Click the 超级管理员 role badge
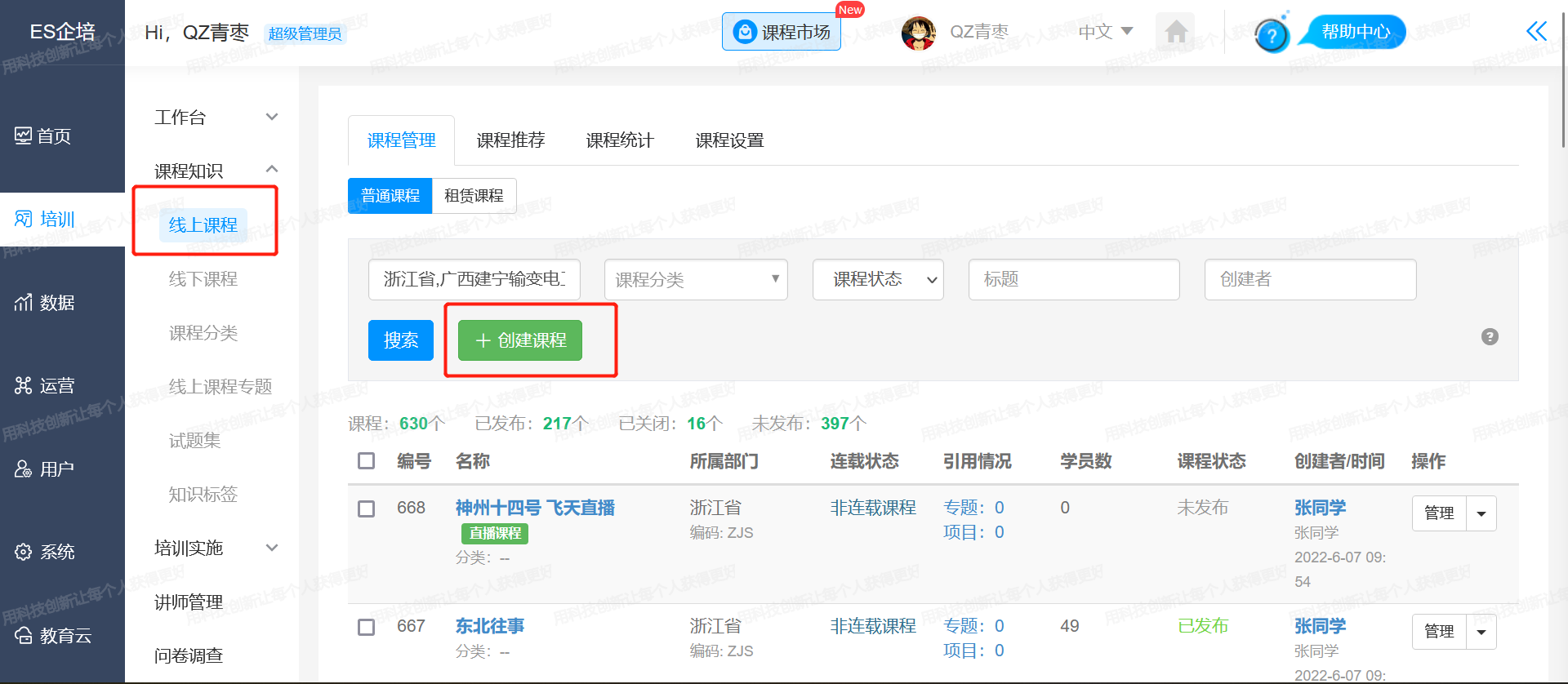Viewport: 1568px width, 684px height. point(305,33)
